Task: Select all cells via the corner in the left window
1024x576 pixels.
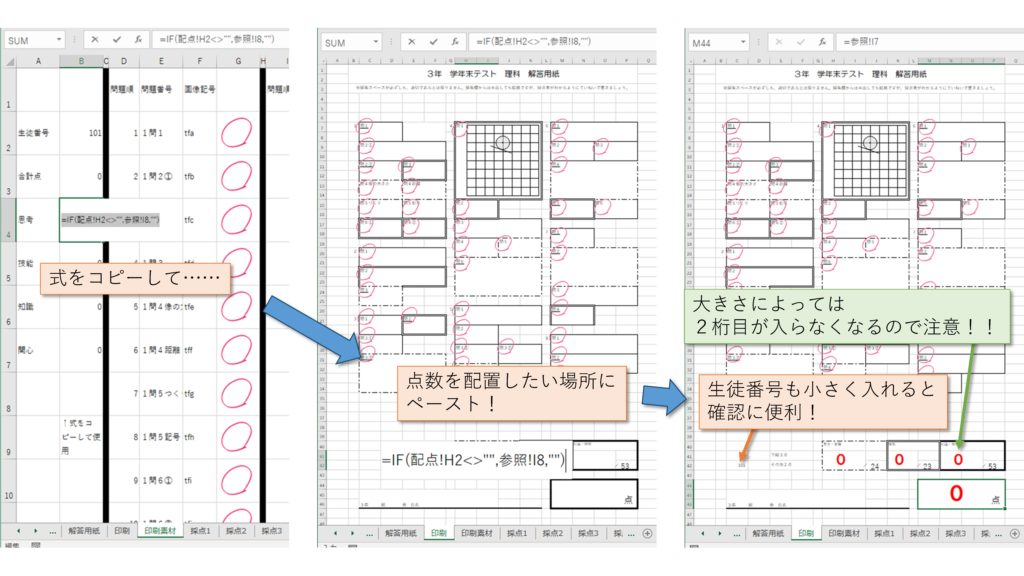Action: [x=9, y=61]
